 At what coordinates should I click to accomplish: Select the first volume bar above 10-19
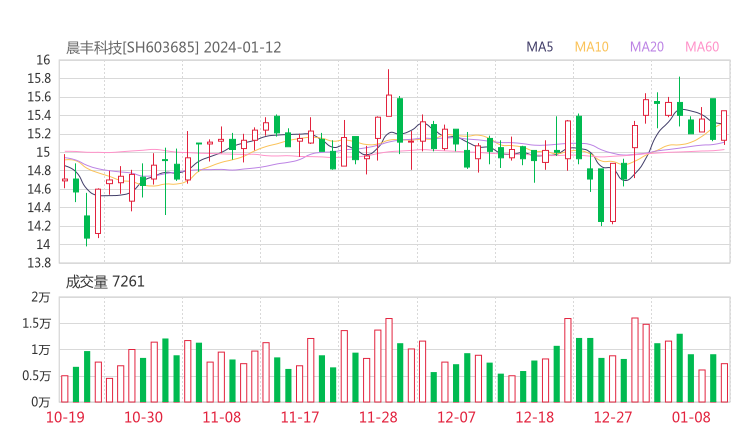(x=65, y=389)
